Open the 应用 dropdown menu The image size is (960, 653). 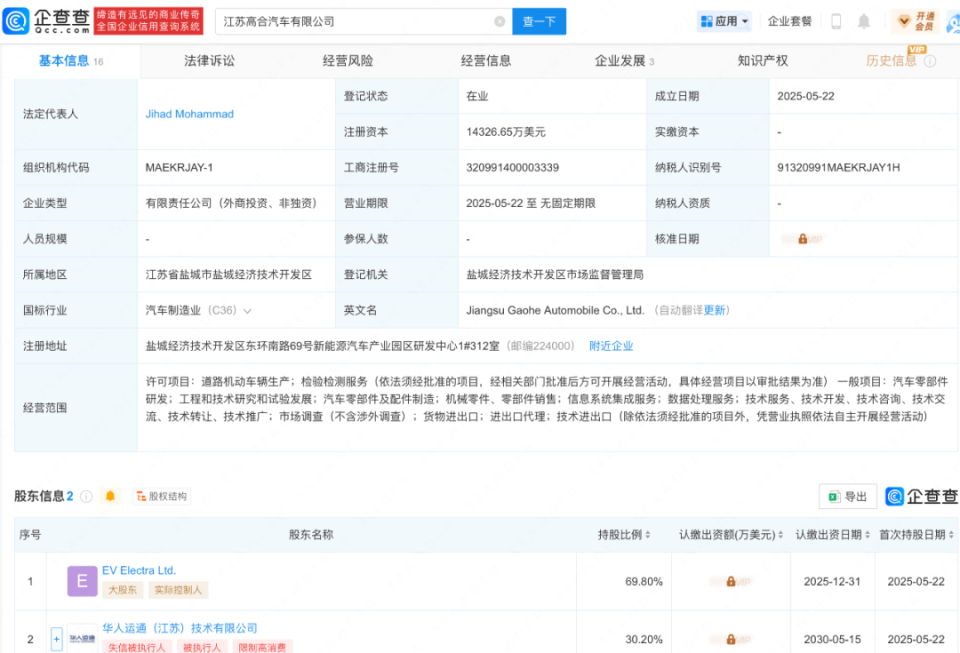pos(724,21)
